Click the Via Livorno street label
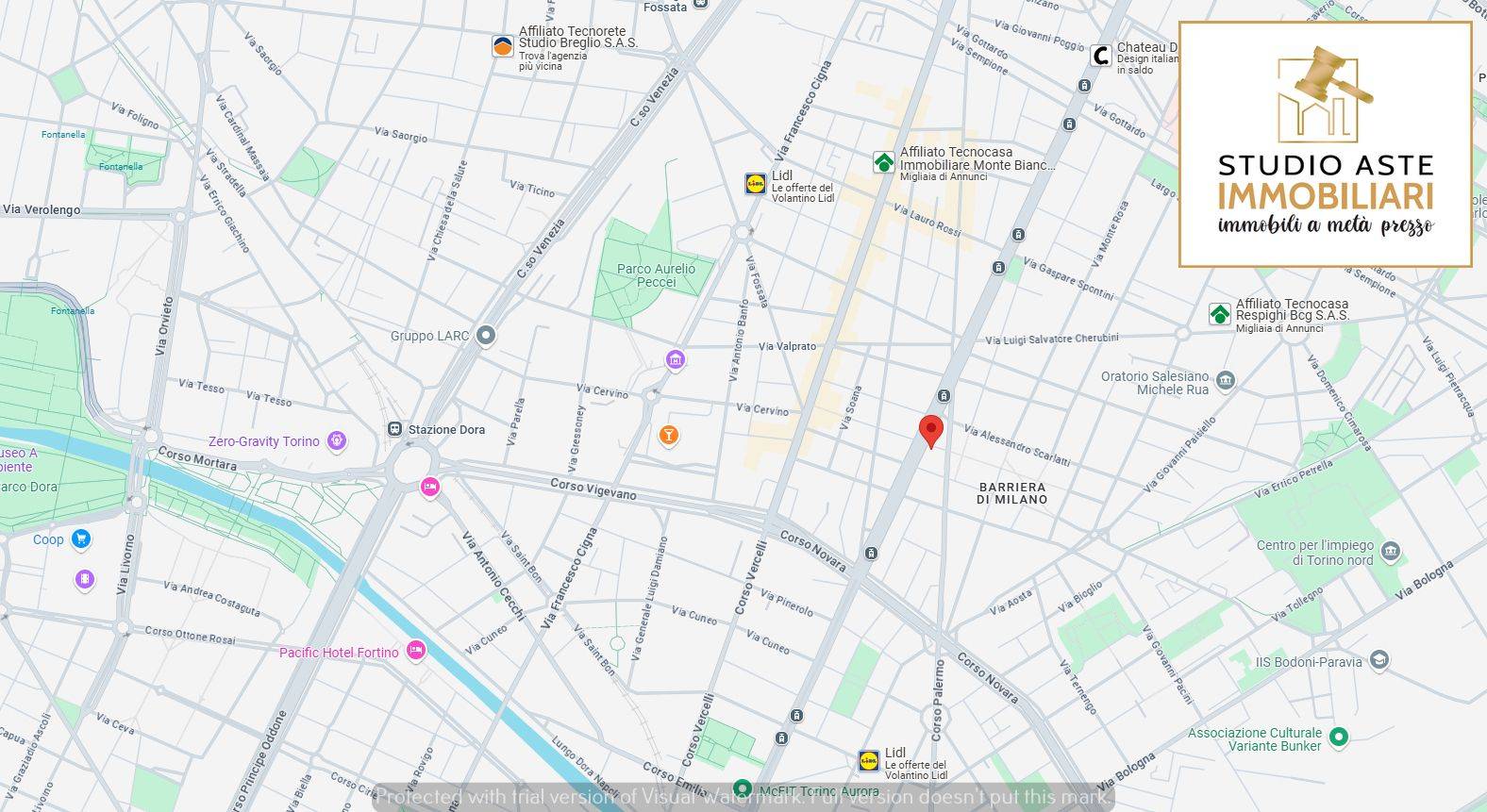This screenshot has height=812, width=1487. (125, 564)
